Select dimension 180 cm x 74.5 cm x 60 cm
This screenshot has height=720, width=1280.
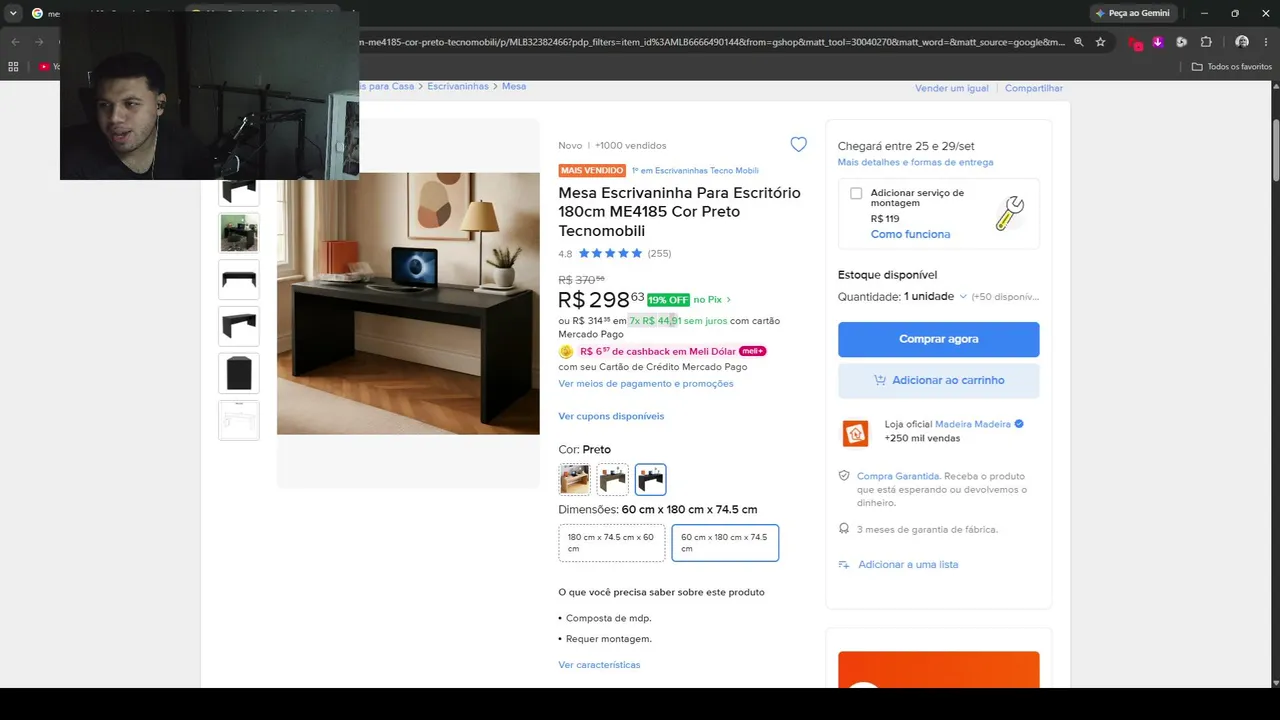pos(611,543)
